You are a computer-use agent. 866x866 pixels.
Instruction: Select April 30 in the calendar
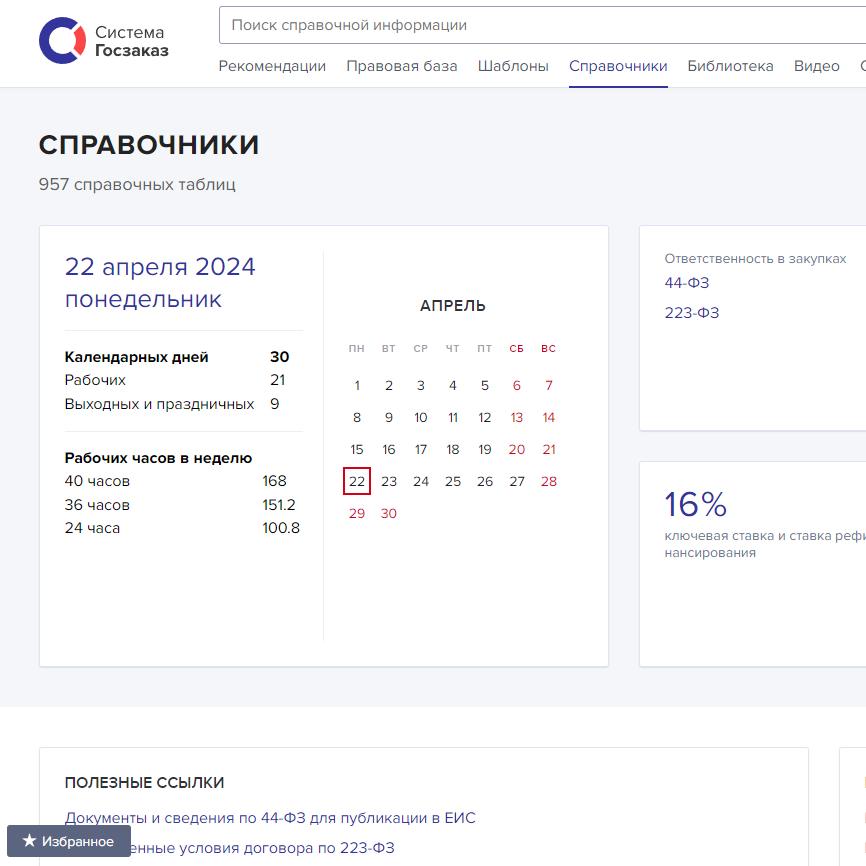coord(388,513)
